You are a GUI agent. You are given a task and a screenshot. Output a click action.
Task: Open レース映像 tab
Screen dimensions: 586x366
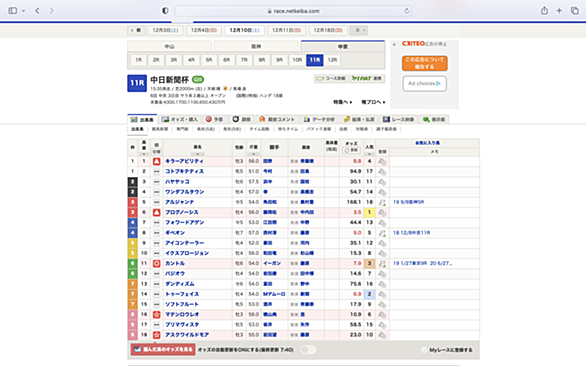(x=398, y=119)
